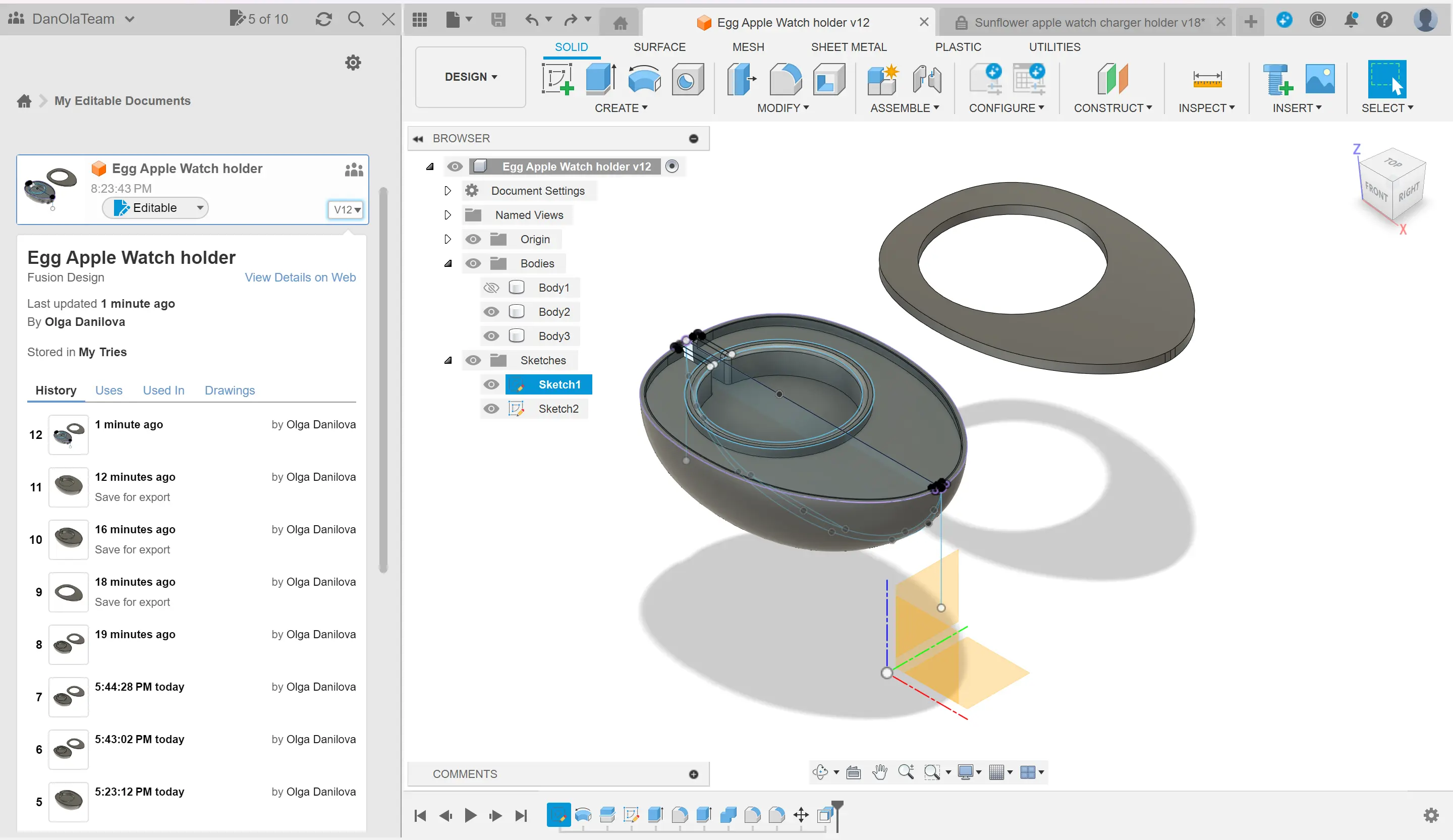Screen dimensions: 1453x840
Task: Open the Notifications bell
Action: click(x=1351, y=21)
